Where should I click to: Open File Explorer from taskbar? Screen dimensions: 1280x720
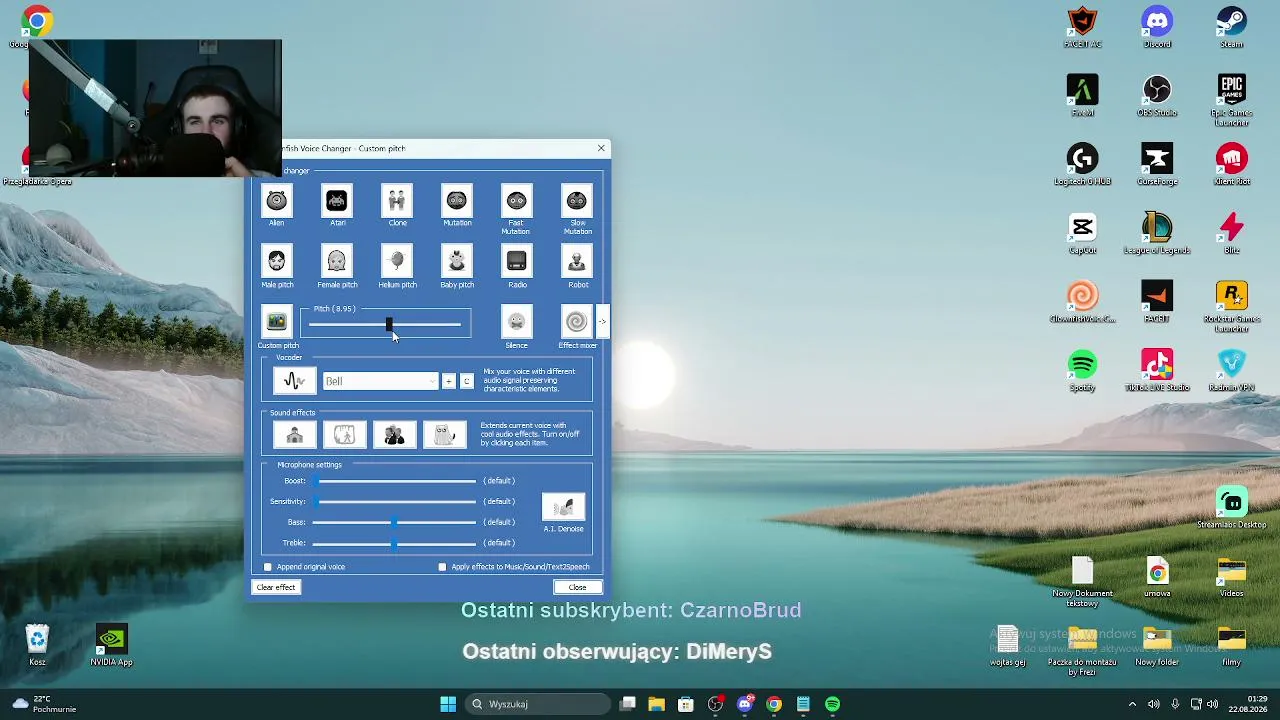click(x=656, y=704)
